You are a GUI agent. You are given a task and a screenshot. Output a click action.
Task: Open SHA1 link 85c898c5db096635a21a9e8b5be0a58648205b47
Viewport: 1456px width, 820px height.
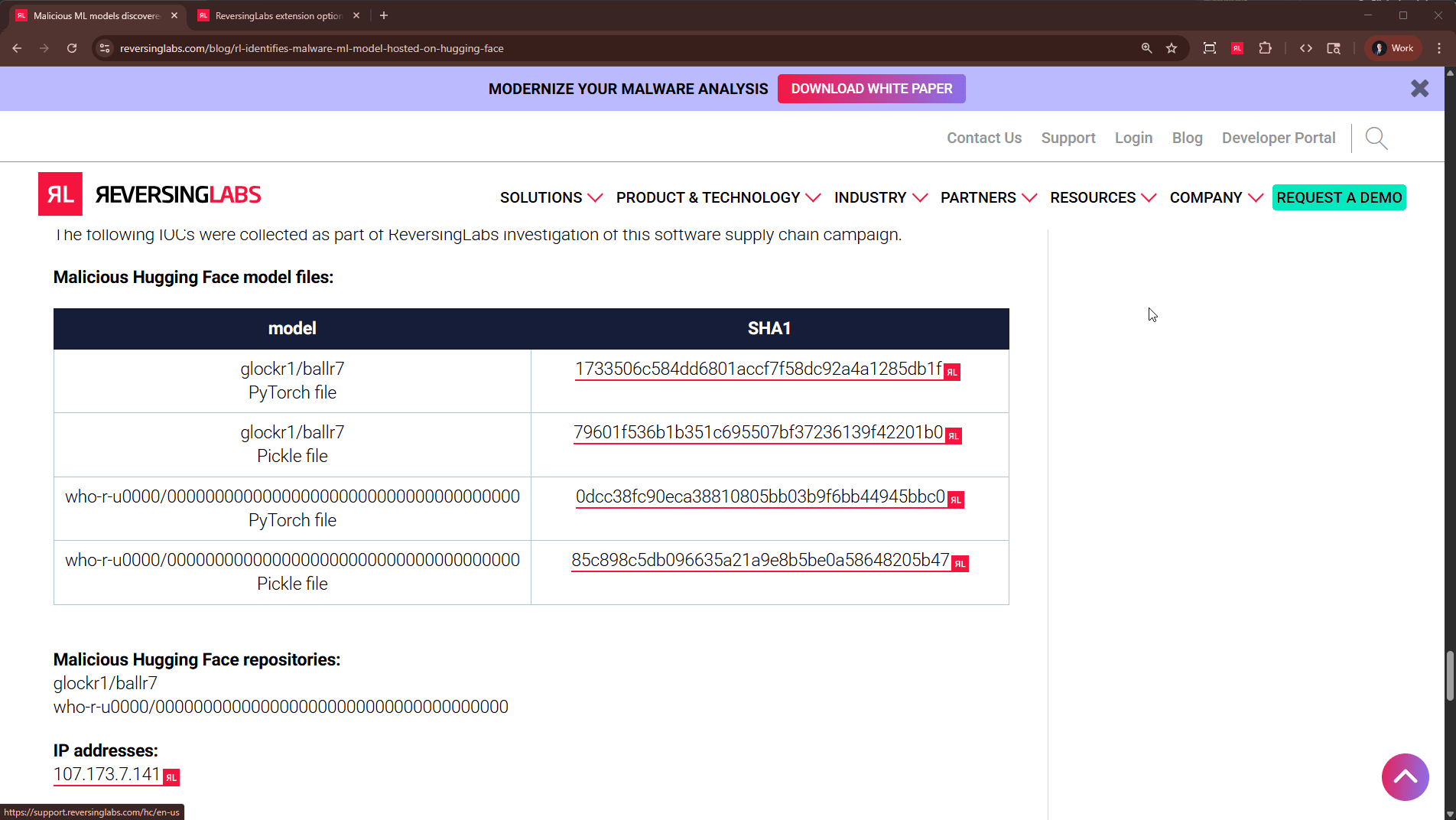click(761, 560)
